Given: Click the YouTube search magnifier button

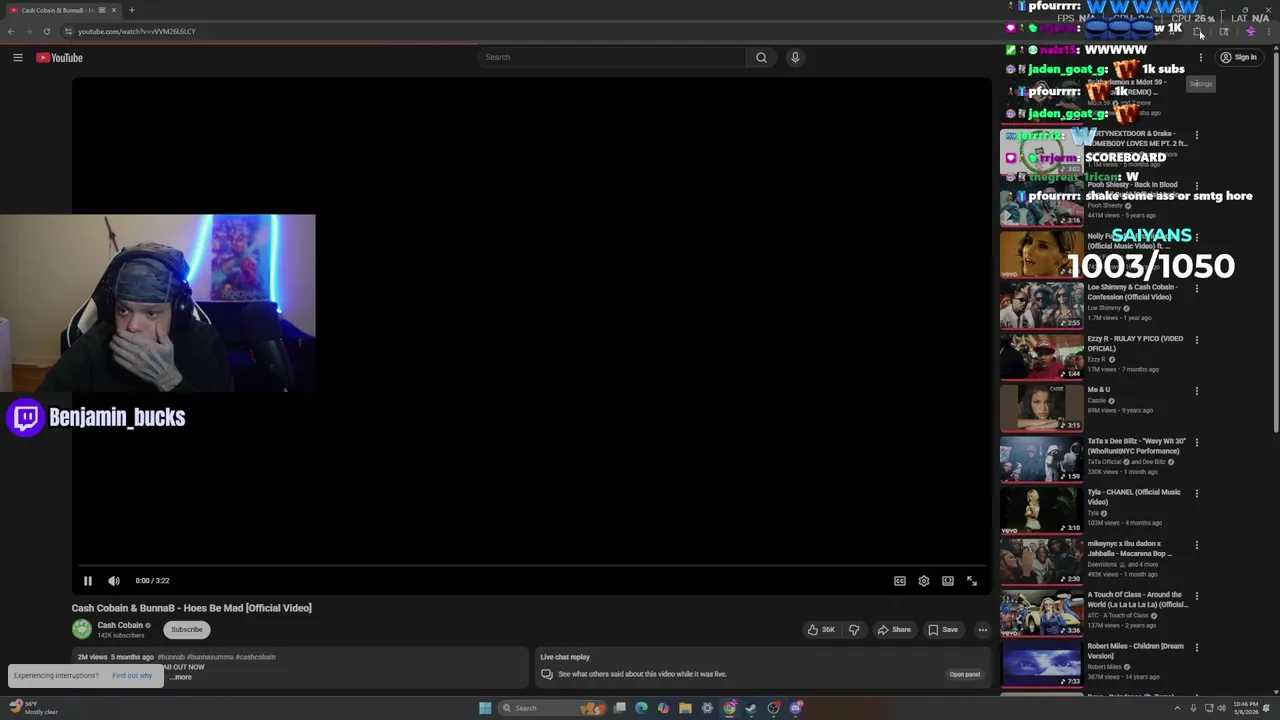Looking at the screenshot, I should pyautogui.click(x=761, y=57).
